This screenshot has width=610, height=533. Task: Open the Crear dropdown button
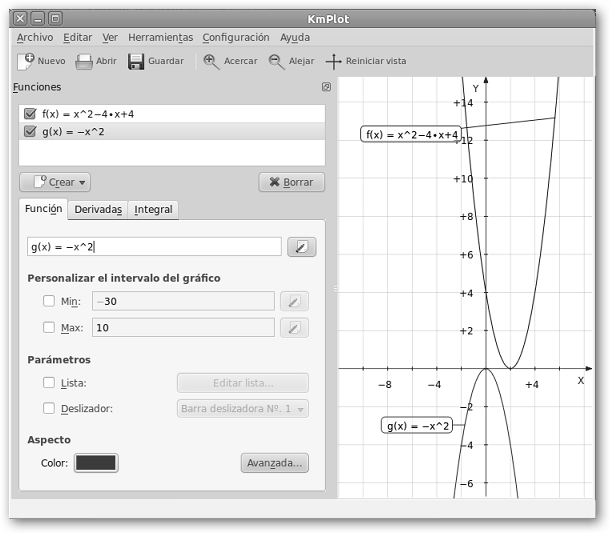[x=55, y=182]
